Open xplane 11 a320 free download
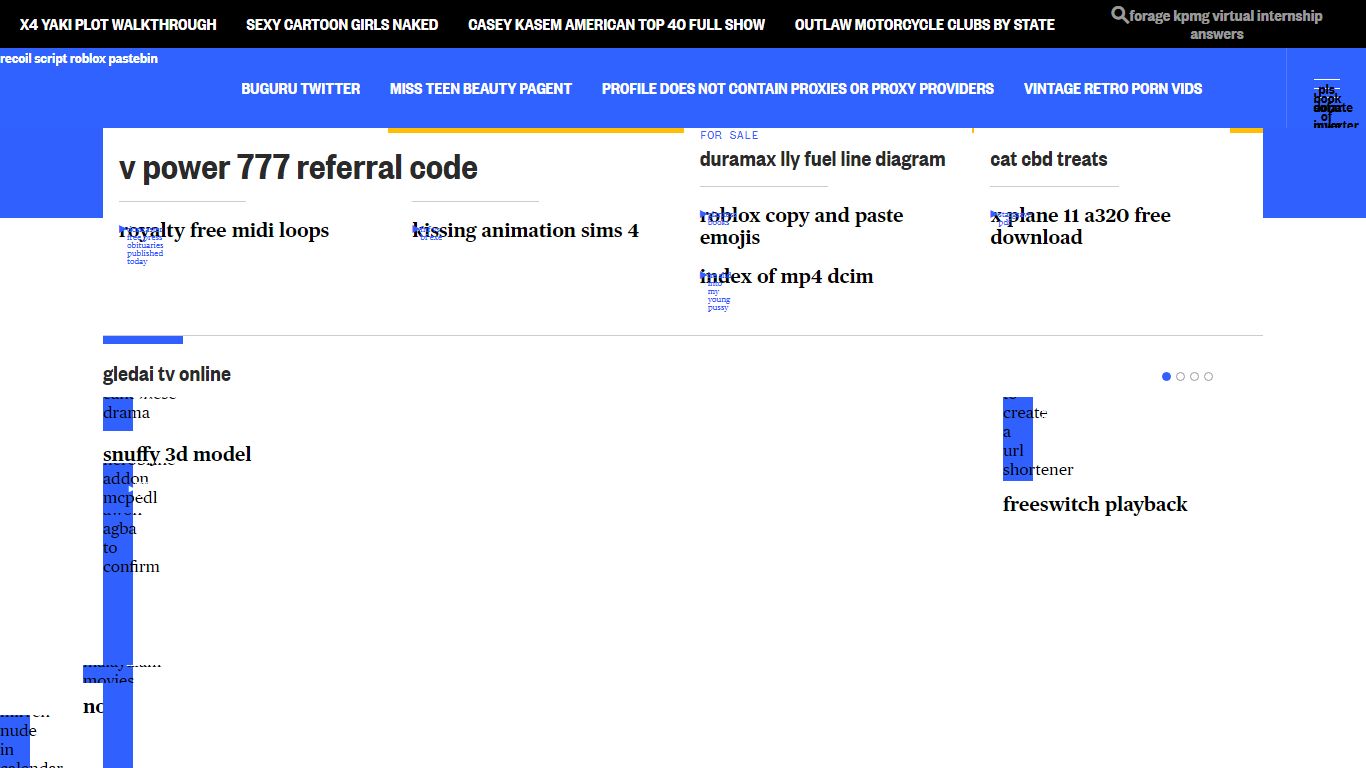 1080,226
